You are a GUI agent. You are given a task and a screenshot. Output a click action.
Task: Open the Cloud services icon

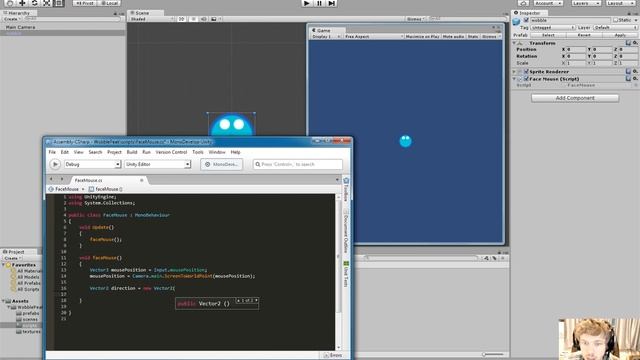click(524, 3)
